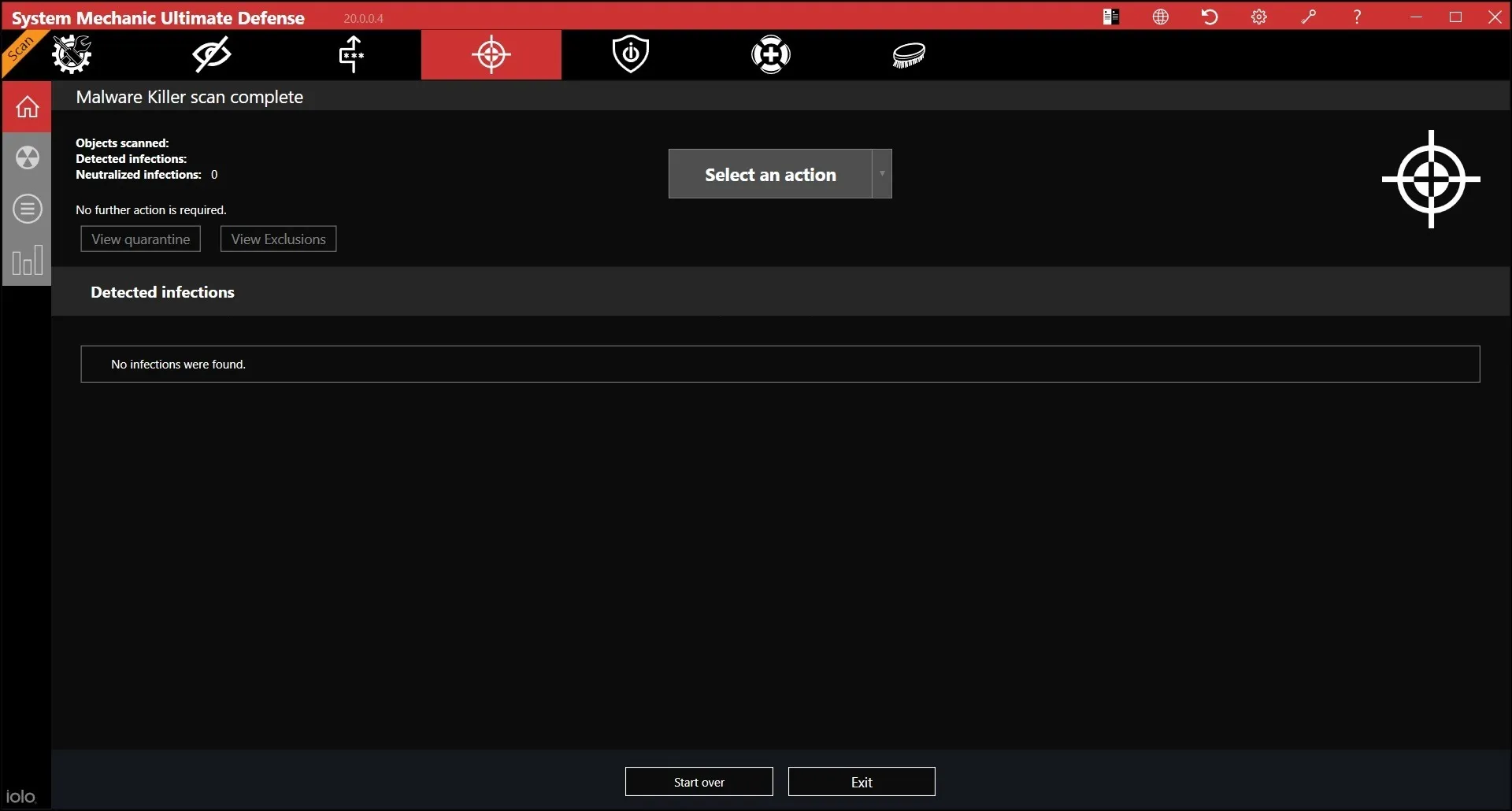Open settings gear in the title bar
1512x811 pixels.
point(1259,17)
